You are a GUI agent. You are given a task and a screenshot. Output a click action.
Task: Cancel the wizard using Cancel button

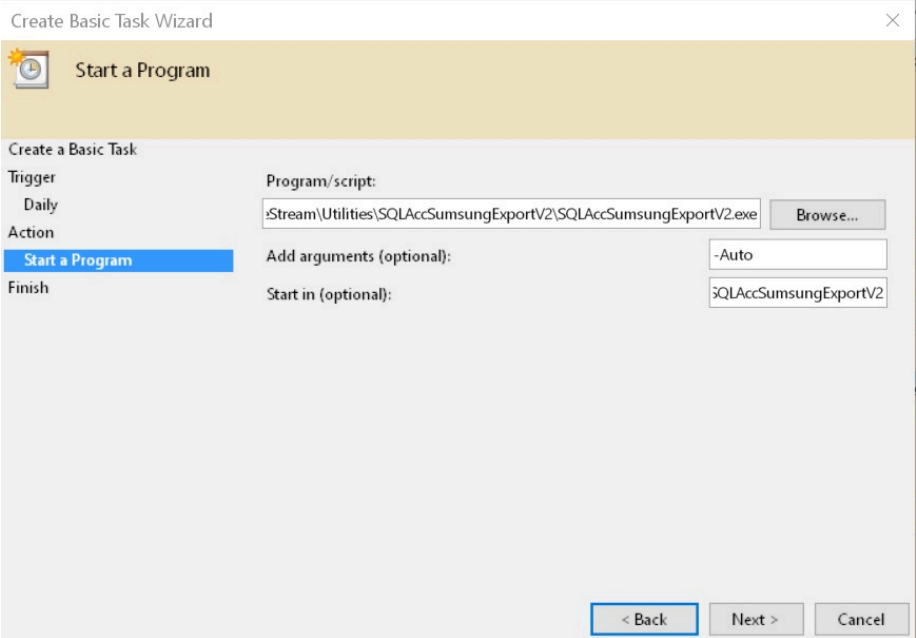pyautogui.click(x=860, y=619)
